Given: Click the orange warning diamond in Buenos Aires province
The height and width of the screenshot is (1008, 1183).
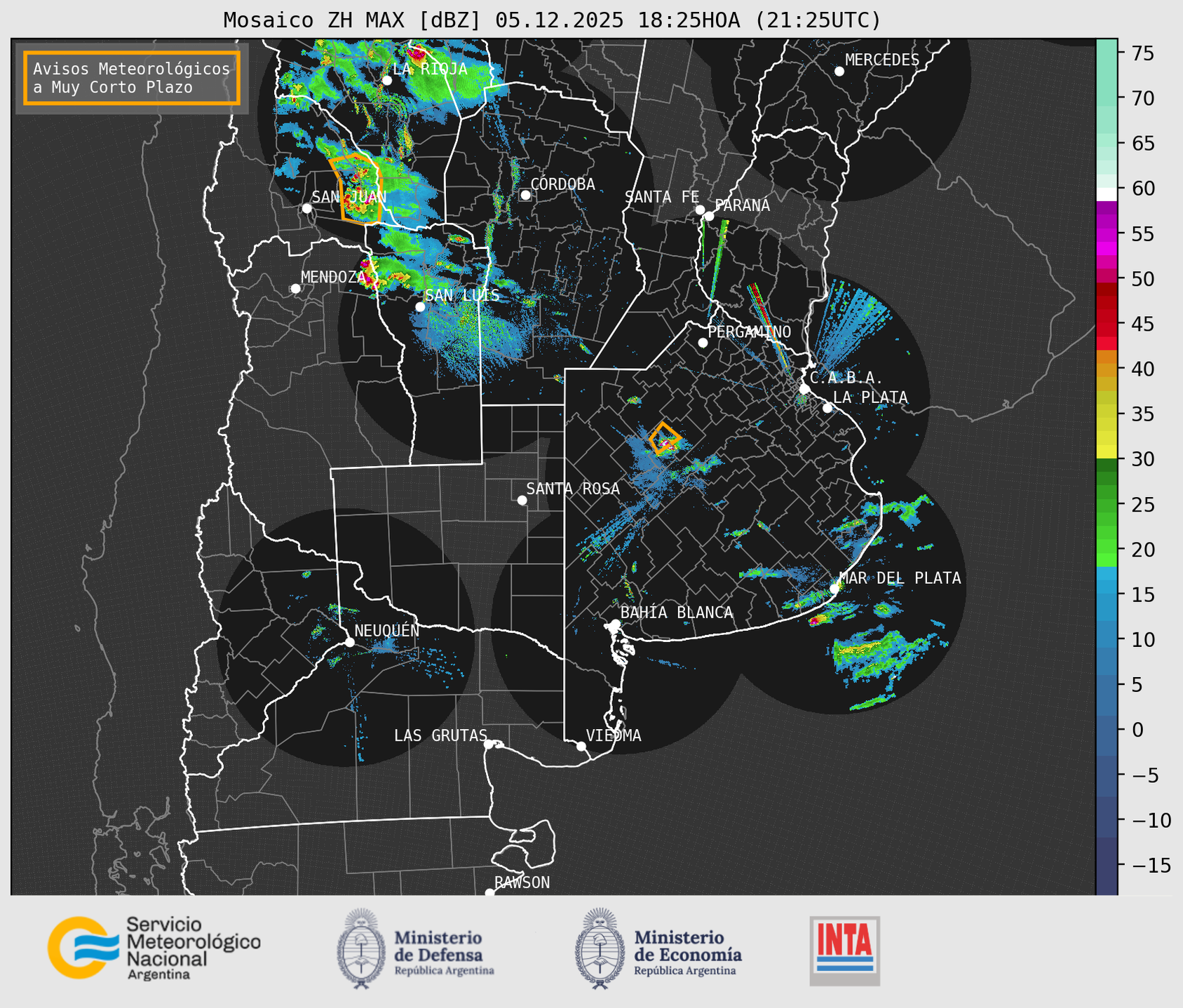Looking at the screenshot, I should 664,439.
